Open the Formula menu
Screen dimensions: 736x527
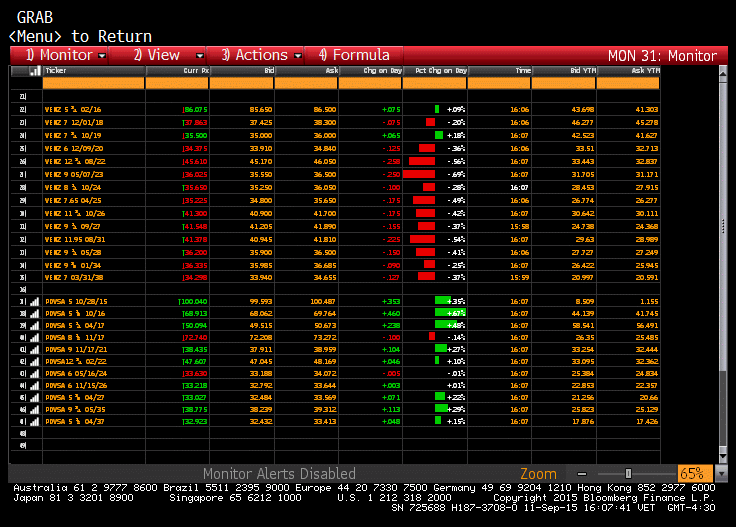pyautogui.click(x=354, y=55)
